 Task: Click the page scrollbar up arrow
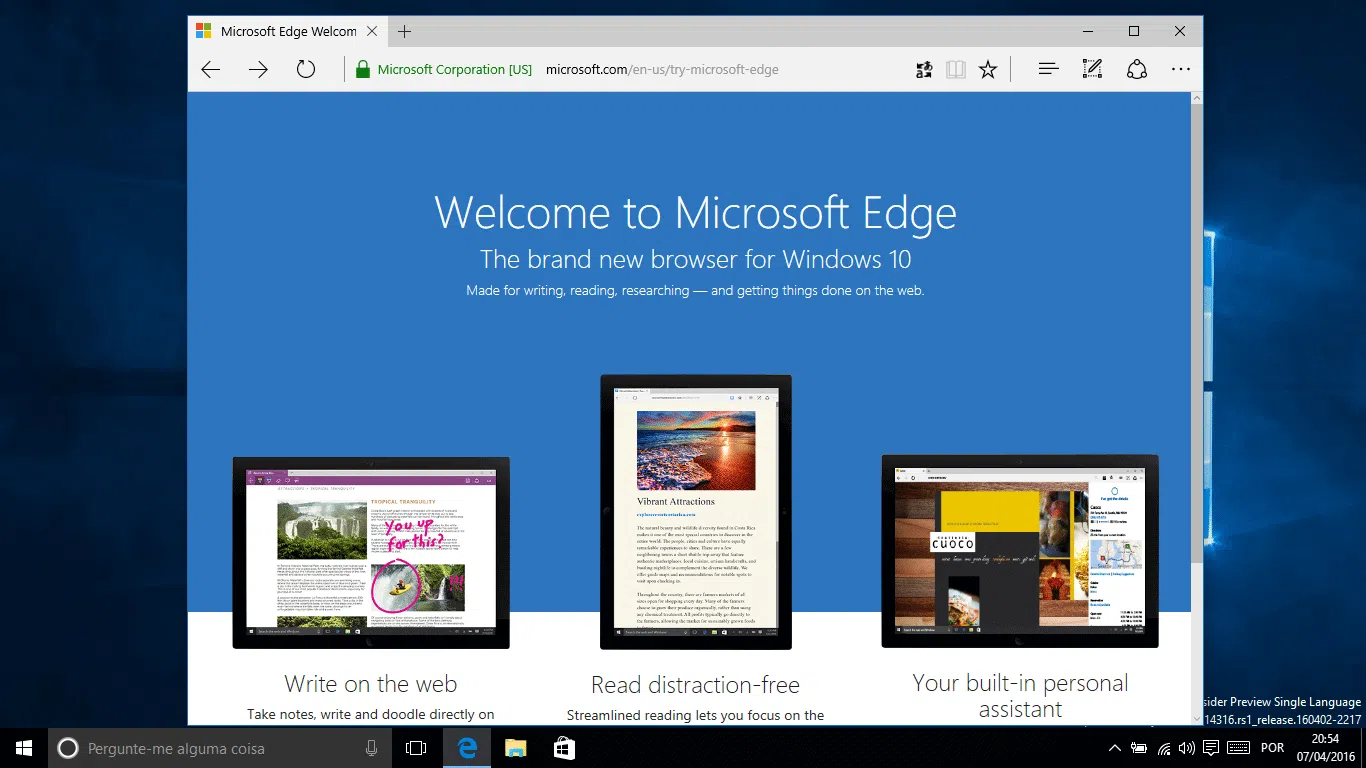coord(1197,100)
